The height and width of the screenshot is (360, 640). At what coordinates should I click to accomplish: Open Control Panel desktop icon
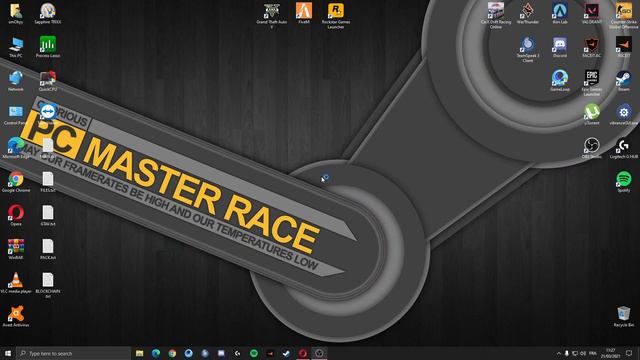click(16, 114)
